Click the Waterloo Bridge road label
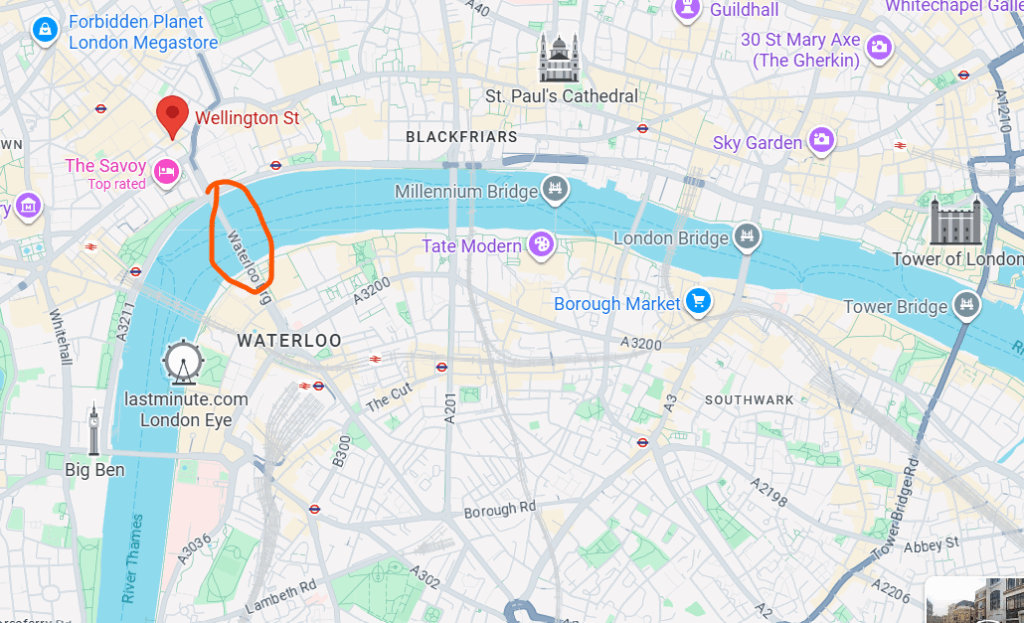Viewport: 1024px width, 623px height. [x=248, y=266]
